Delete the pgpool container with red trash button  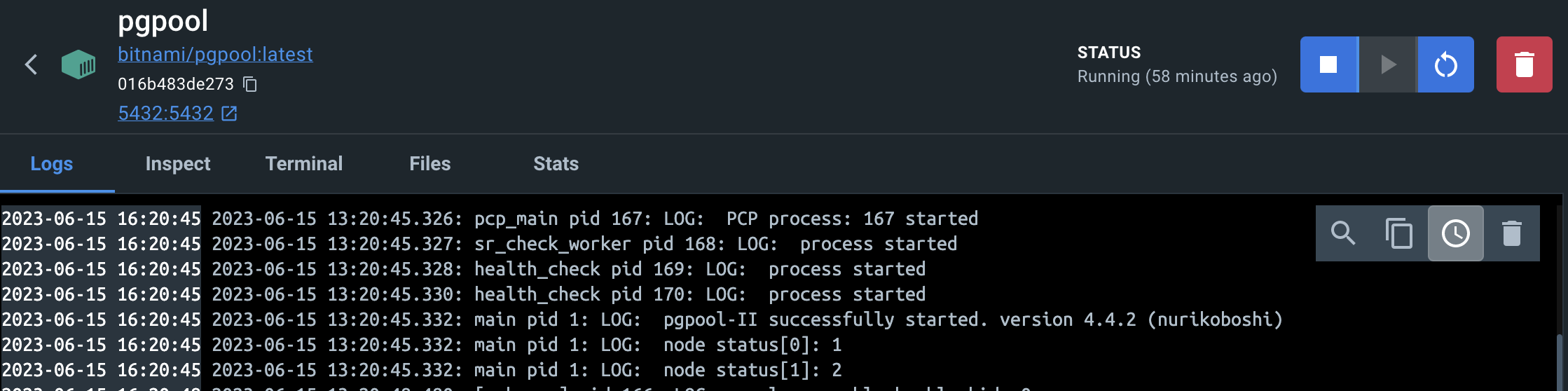(1524, 64)
